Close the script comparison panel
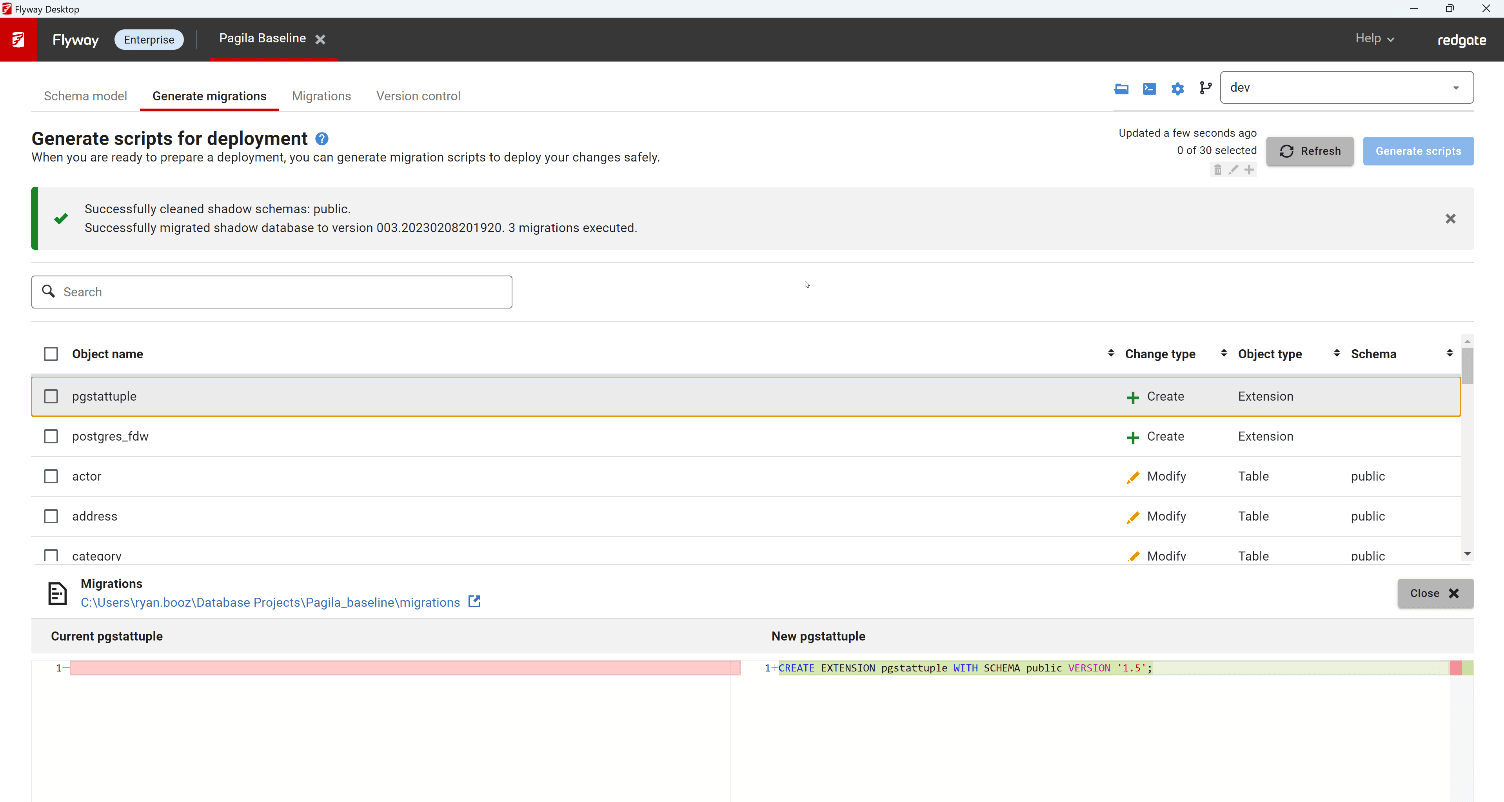 pos(1435,593)
